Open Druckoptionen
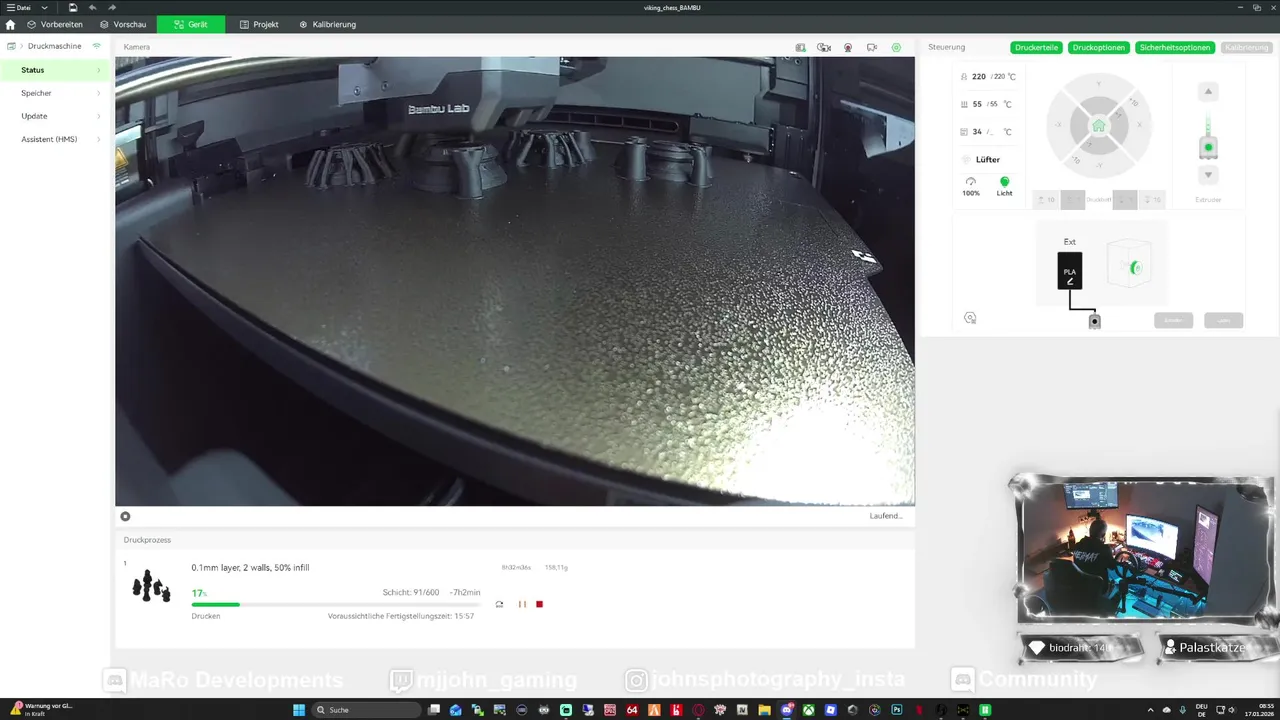 click(x=1099, y=47)
